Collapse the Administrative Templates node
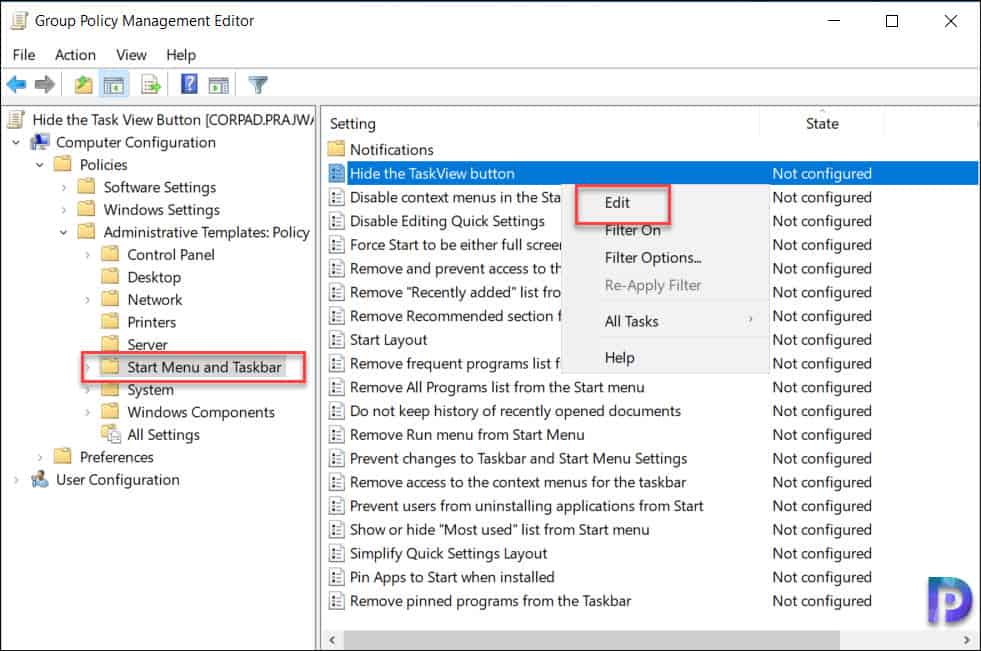This screenshot has width=981, height=651. click(64, 233)
